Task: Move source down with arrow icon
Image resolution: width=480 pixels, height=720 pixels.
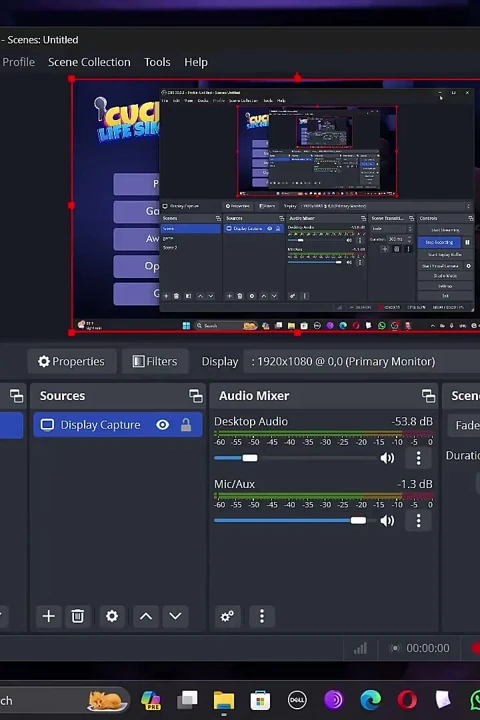Action: pos(175,616)
